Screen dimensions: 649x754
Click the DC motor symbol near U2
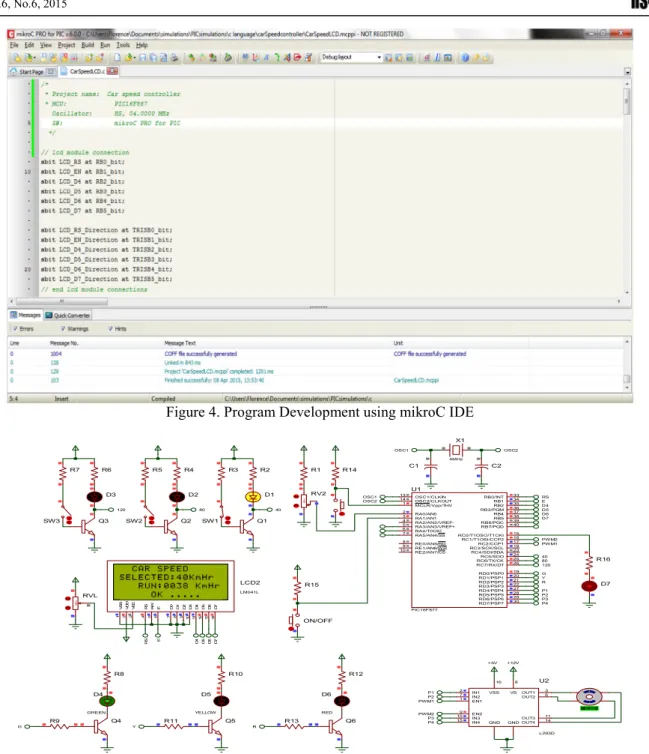(589, 696)
